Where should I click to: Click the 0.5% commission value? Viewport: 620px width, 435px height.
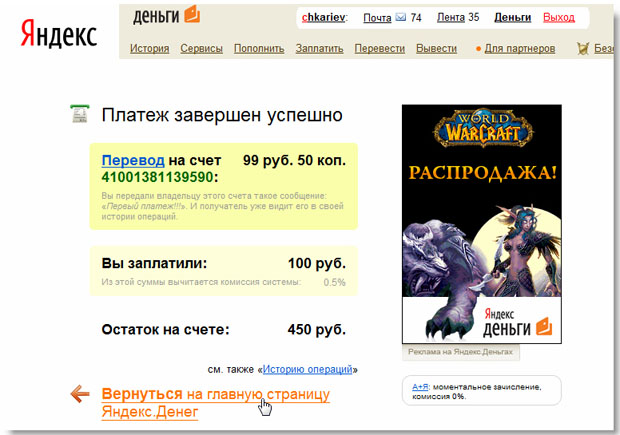point(335,282)
